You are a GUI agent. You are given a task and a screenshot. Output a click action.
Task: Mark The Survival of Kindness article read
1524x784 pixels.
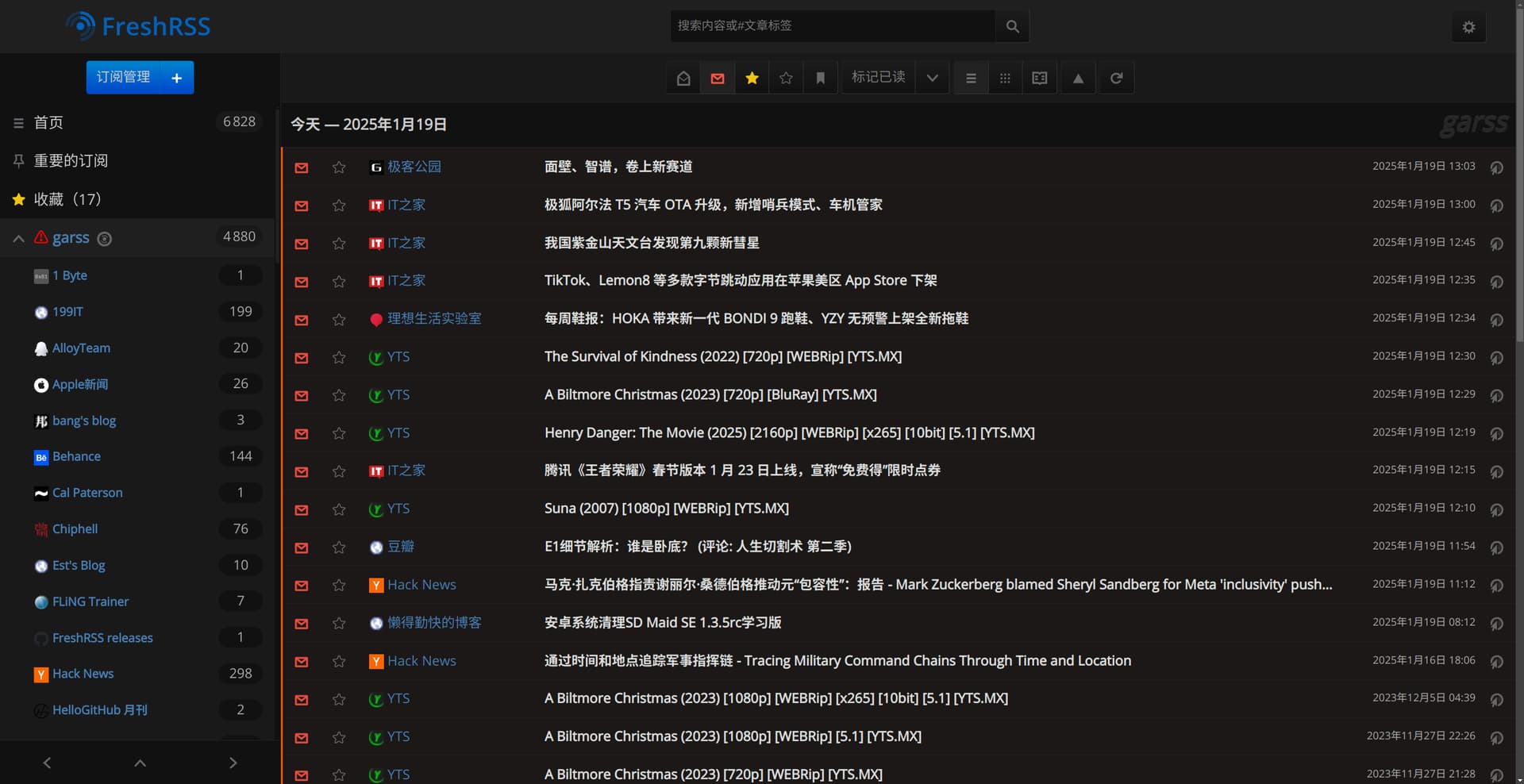[x=302, y=358]
